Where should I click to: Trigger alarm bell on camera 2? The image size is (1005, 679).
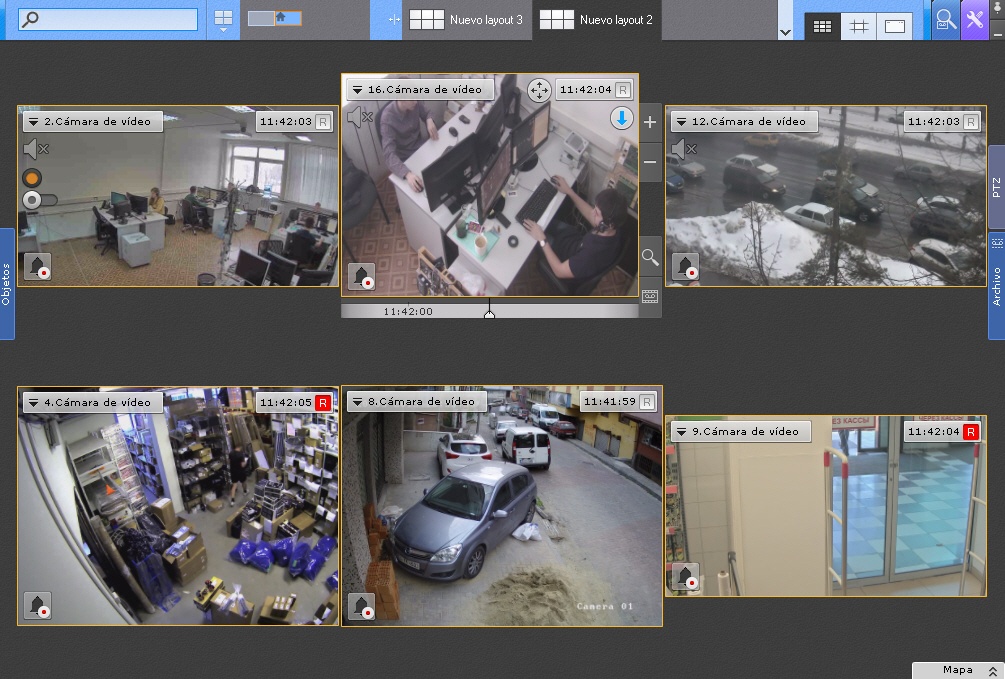tap(37, 266)
